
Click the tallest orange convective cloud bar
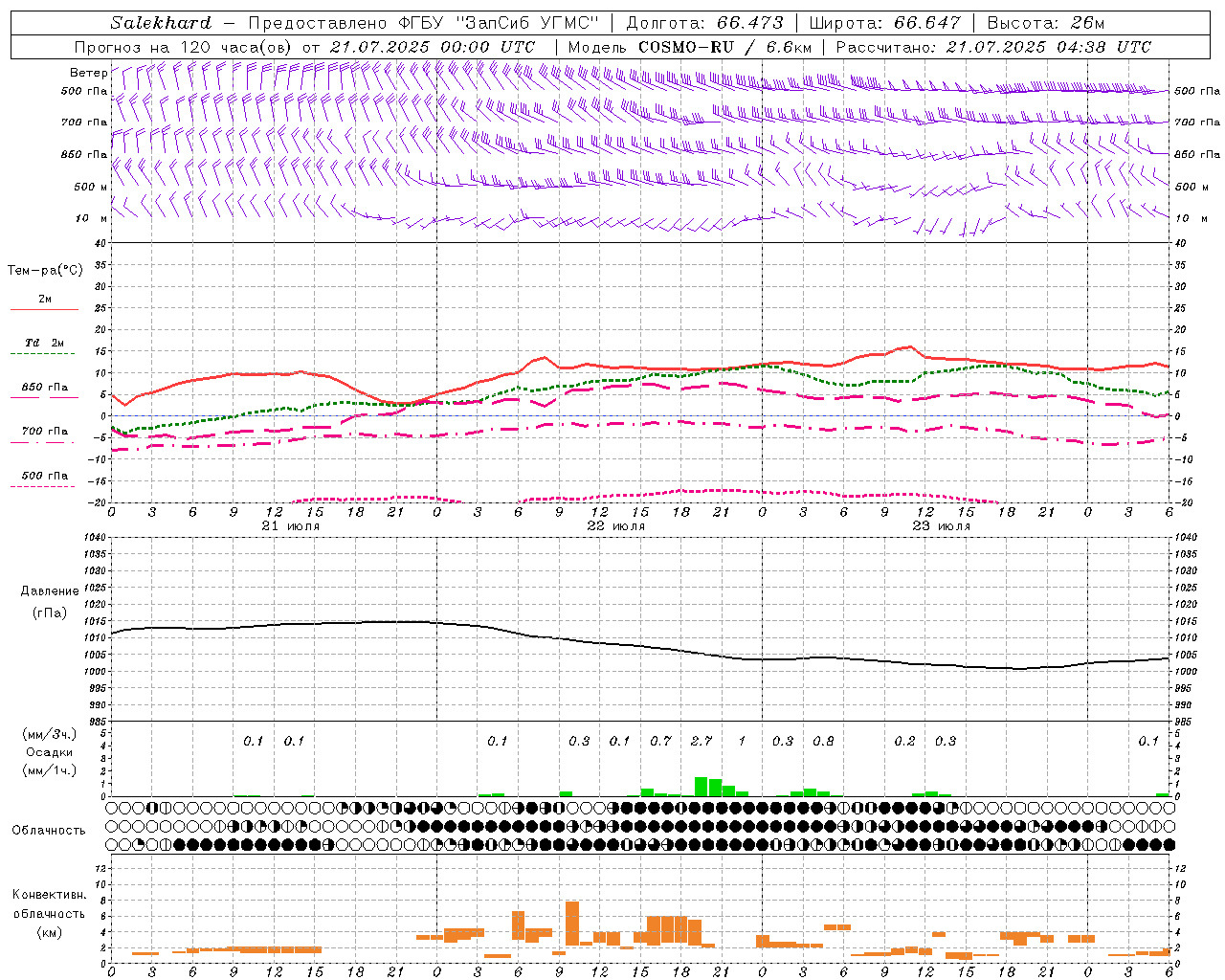click(572, 924)
